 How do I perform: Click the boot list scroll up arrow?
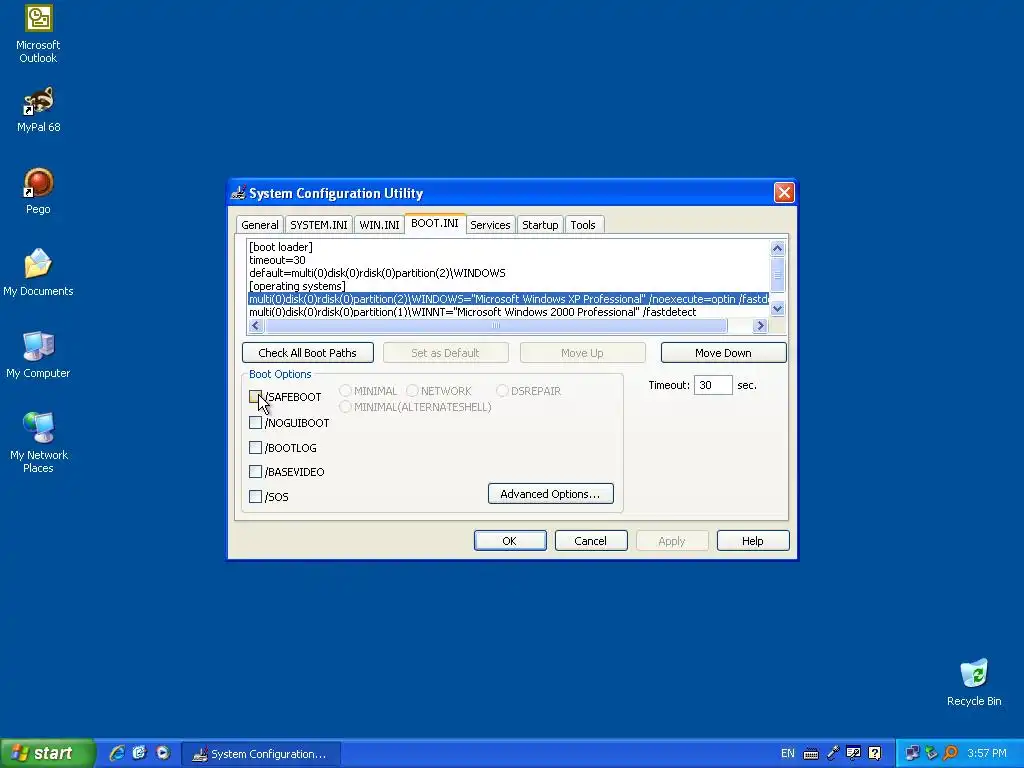(776, 248)
